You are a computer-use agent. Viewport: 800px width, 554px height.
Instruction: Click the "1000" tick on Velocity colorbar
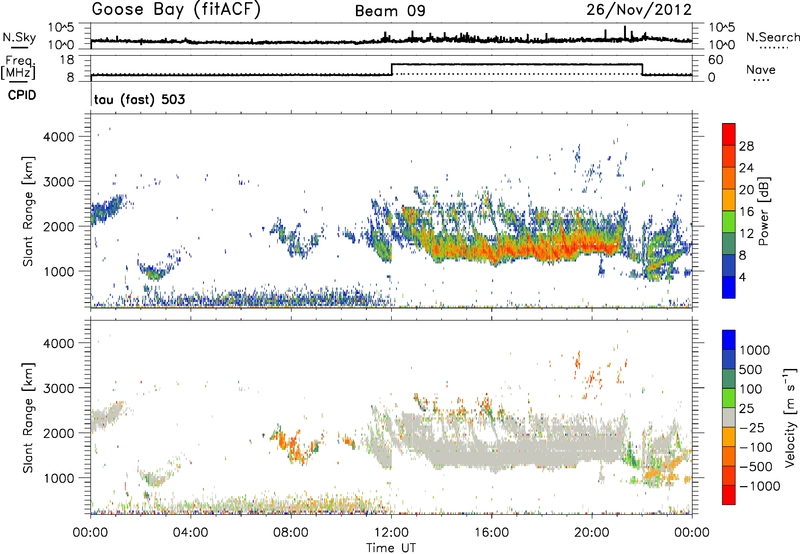pyautogui.click(x=754, y=350)
